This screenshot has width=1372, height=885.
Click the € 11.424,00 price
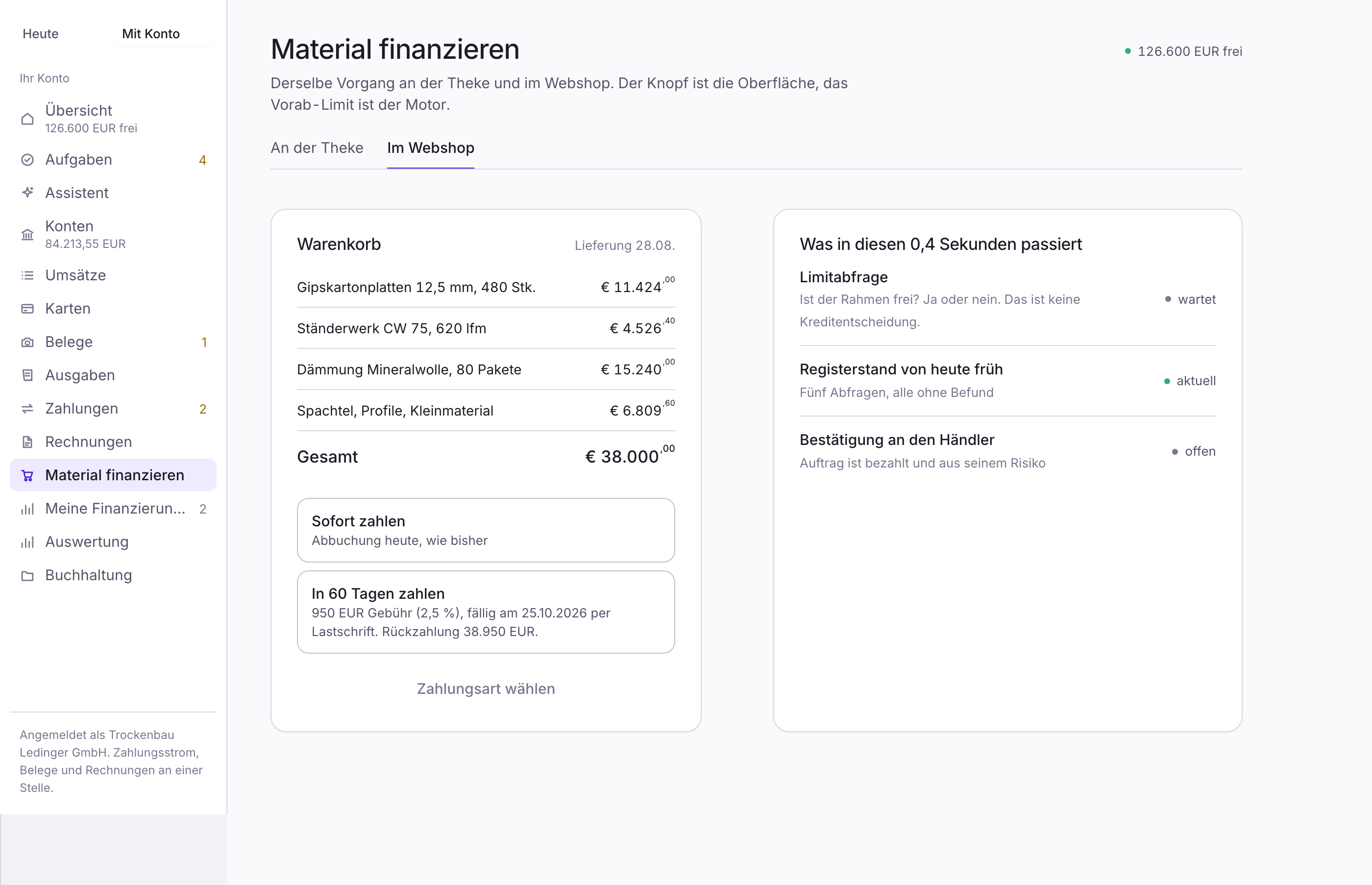tap(638, 286)
